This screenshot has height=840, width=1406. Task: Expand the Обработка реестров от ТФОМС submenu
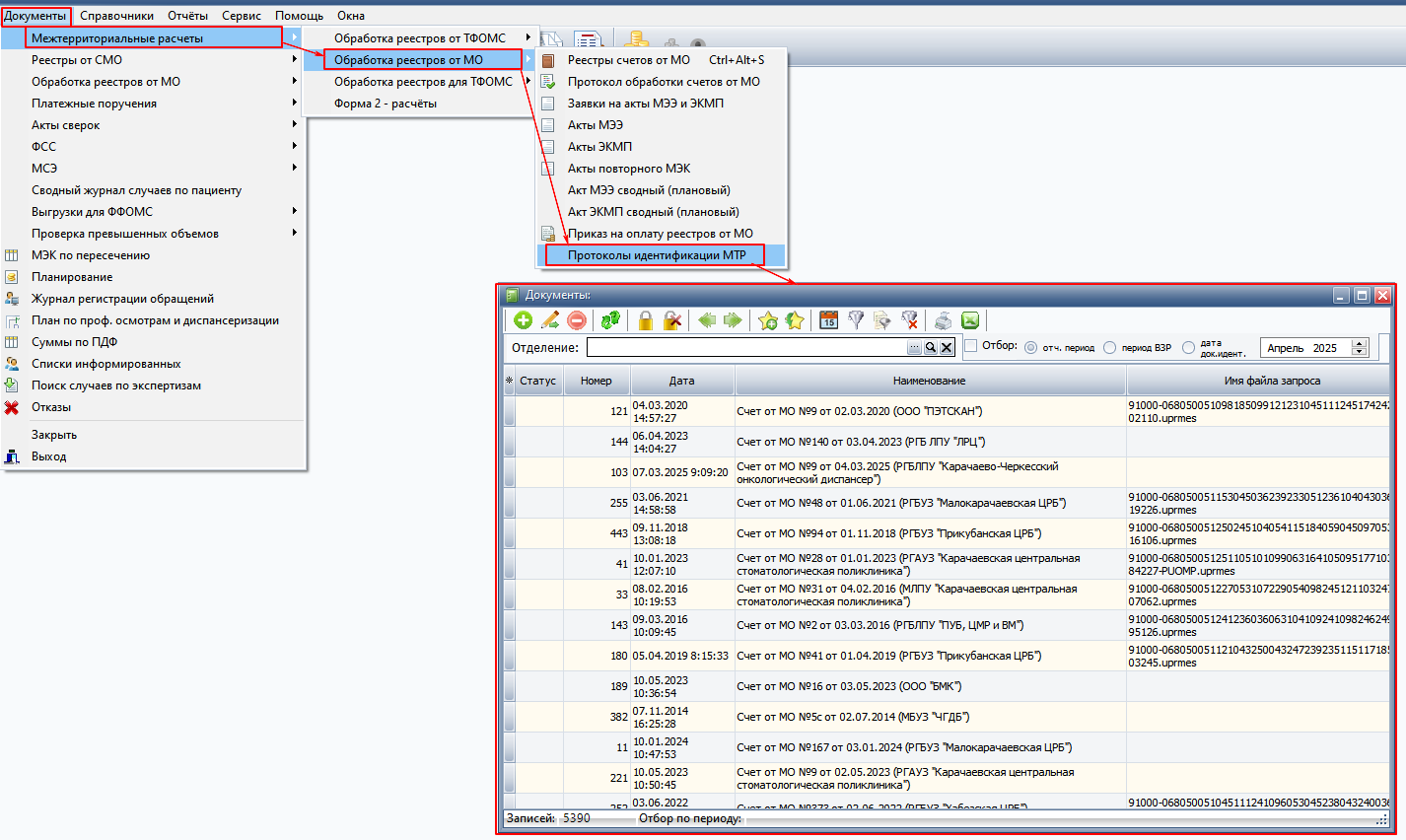pos(420,38)
